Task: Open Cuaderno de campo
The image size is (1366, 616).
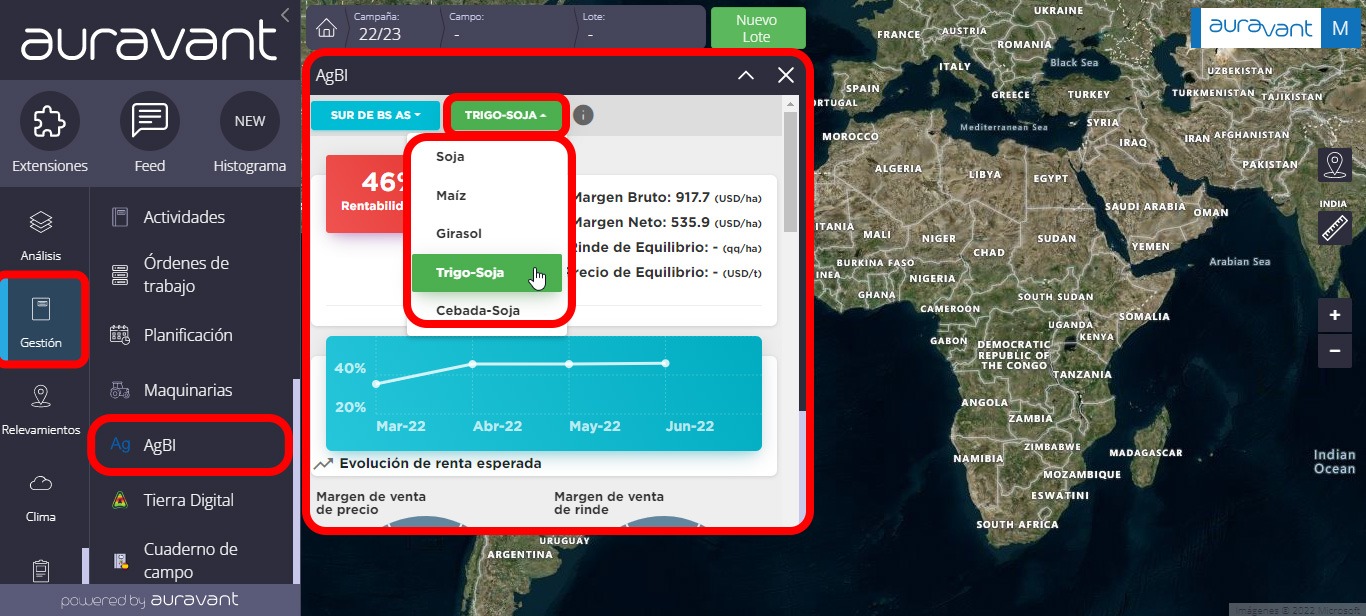Action: [190, 560]
